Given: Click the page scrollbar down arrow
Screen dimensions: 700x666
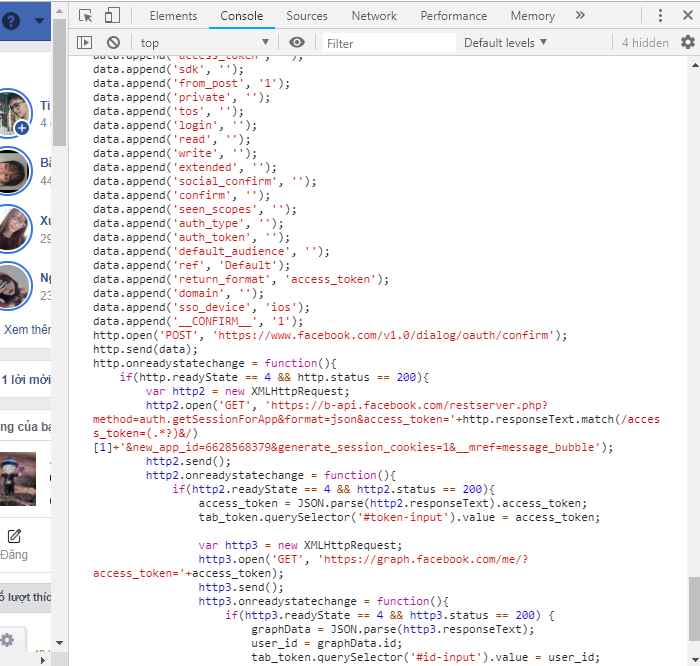Looking at the screenshot, I should click(60, 643).
